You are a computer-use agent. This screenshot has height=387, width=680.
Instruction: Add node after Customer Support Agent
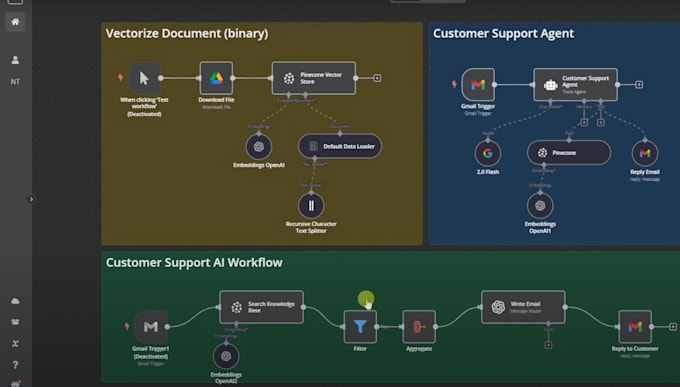tap(639, 85)
